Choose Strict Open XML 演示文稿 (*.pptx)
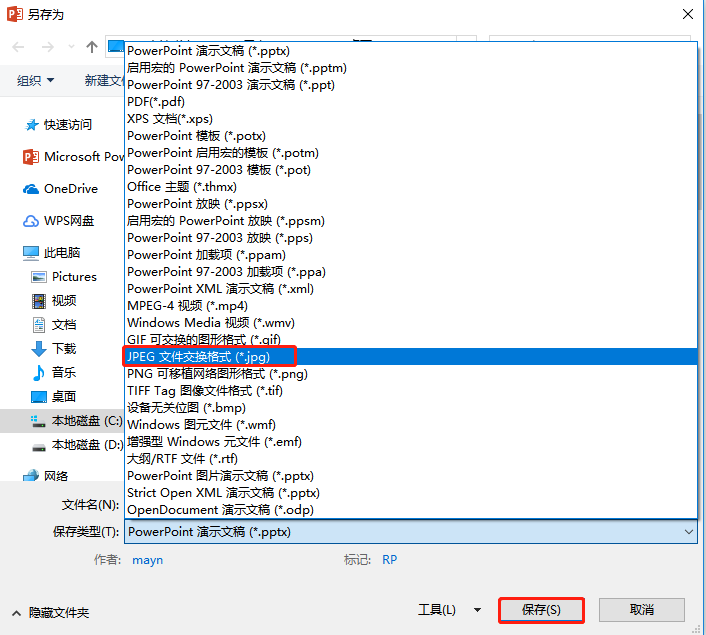 411,493
